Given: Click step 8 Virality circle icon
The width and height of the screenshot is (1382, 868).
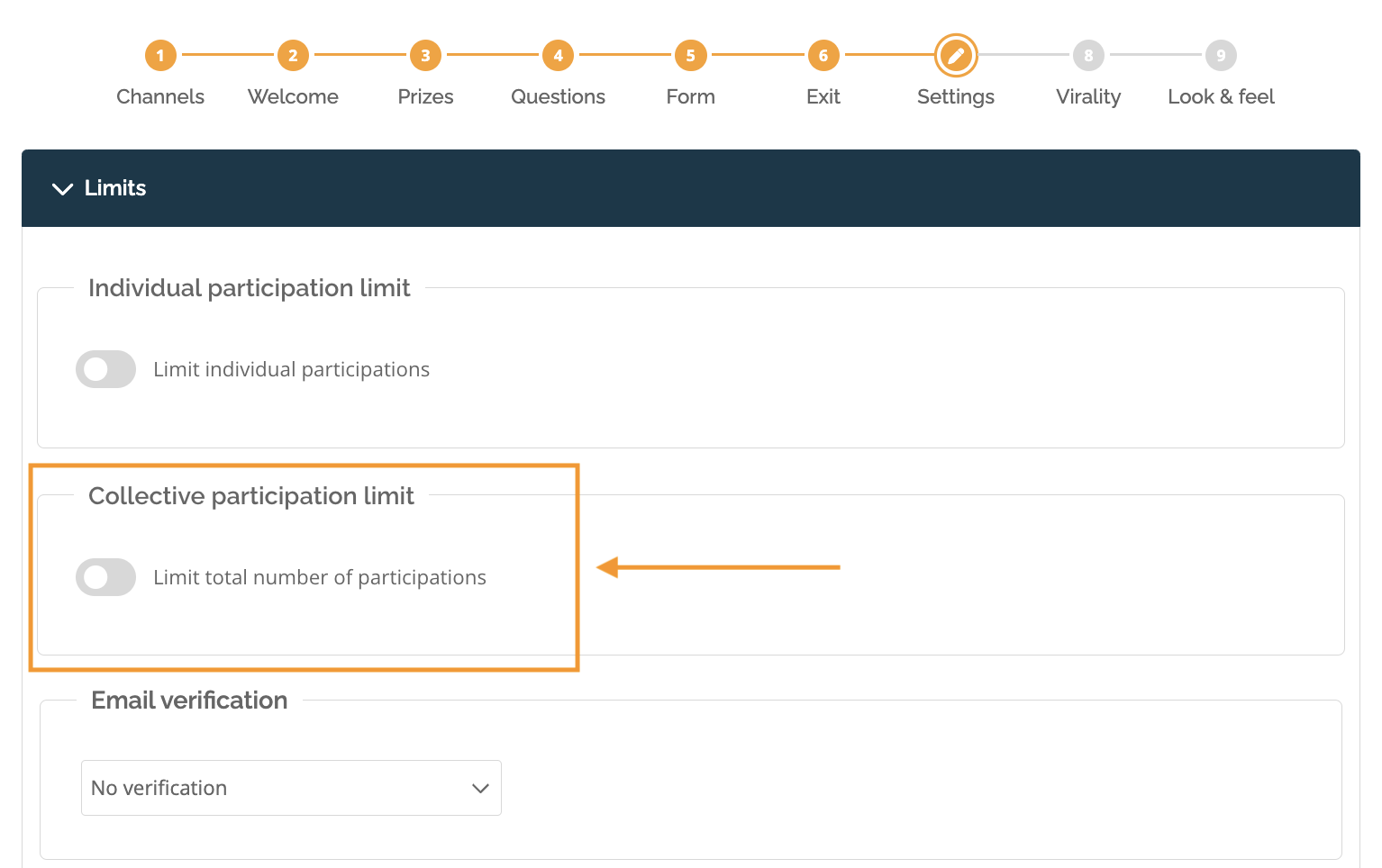Looking at the screenshot, I should tap(1088, 56).
